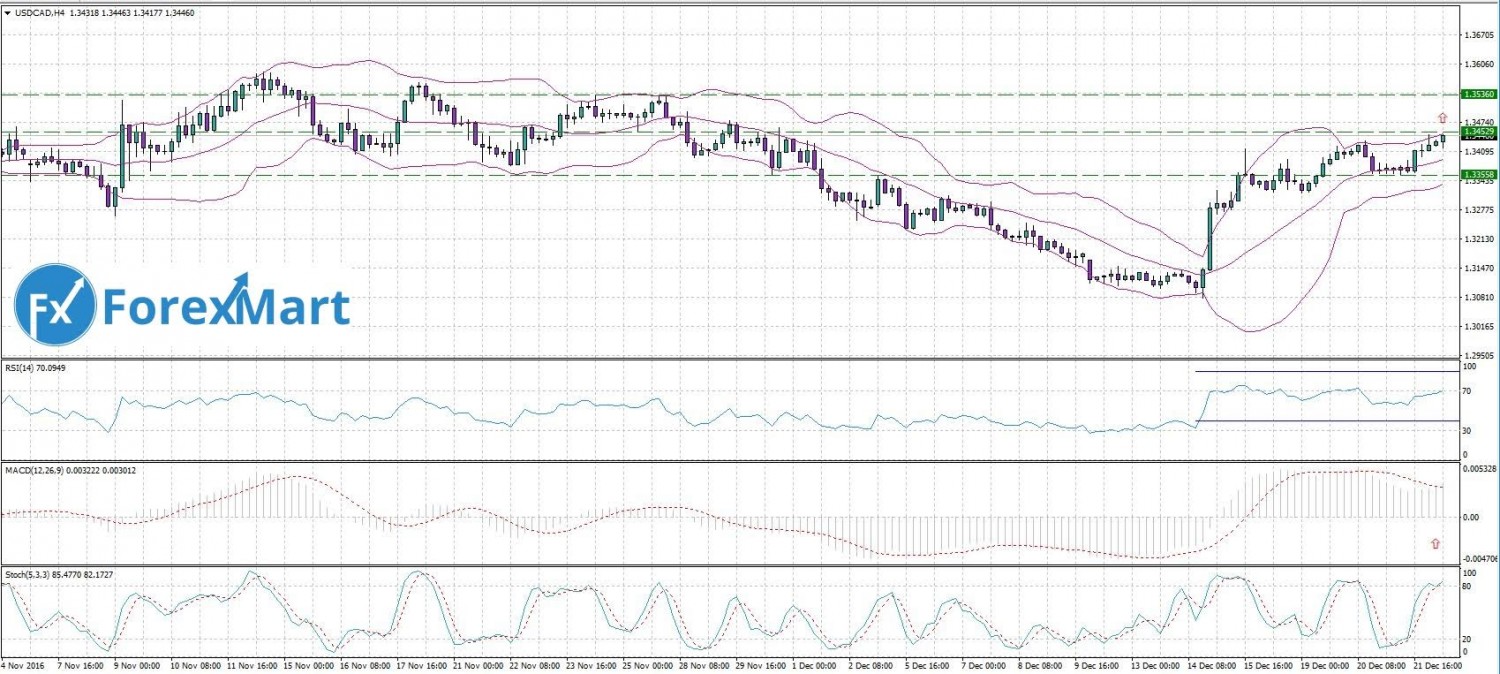Select the 1.35360 green price label

click(x=1478, y=94)
